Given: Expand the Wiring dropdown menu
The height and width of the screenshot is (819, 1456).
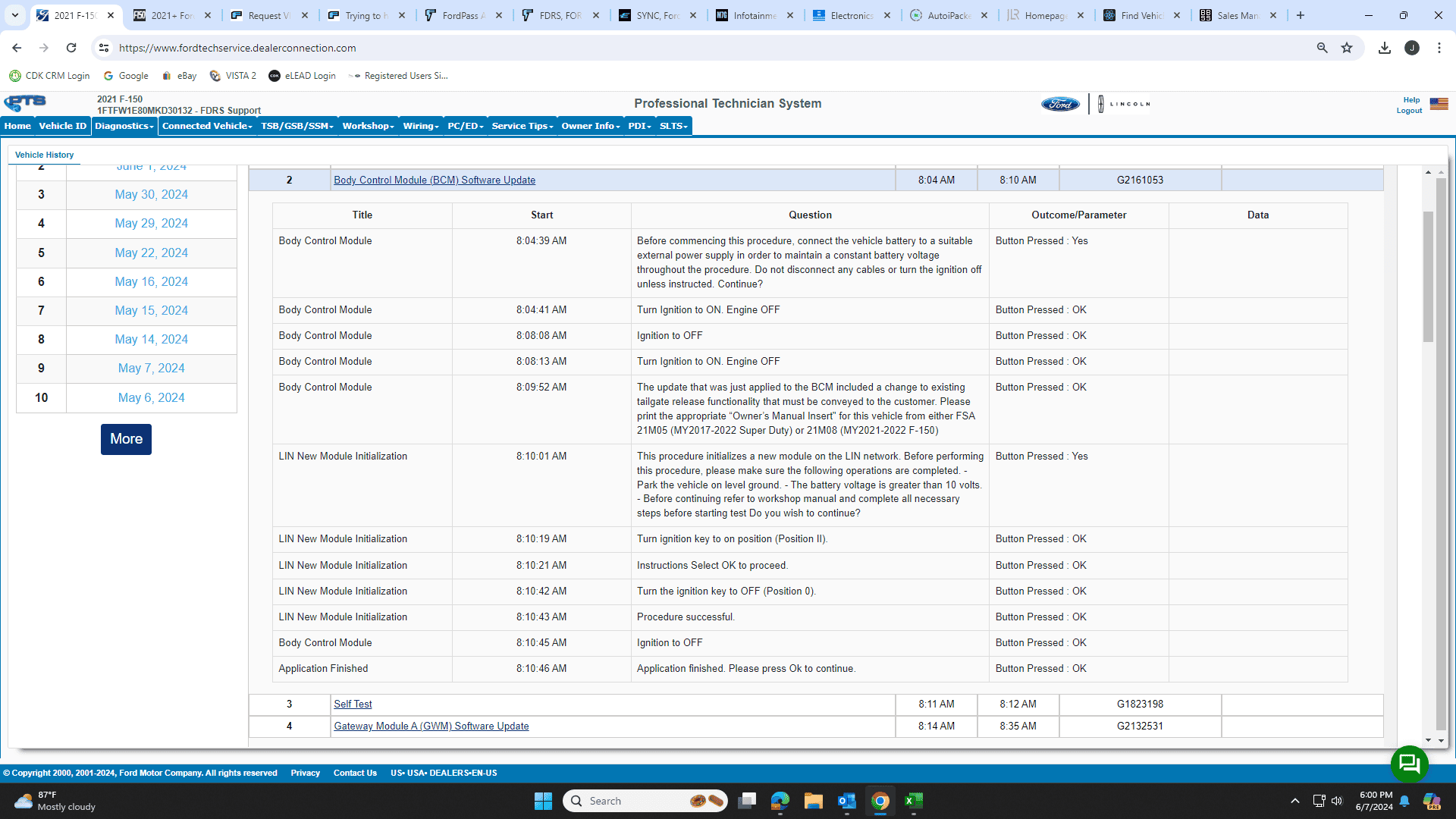Looking at the screenshot, I should tap(421, 126).
